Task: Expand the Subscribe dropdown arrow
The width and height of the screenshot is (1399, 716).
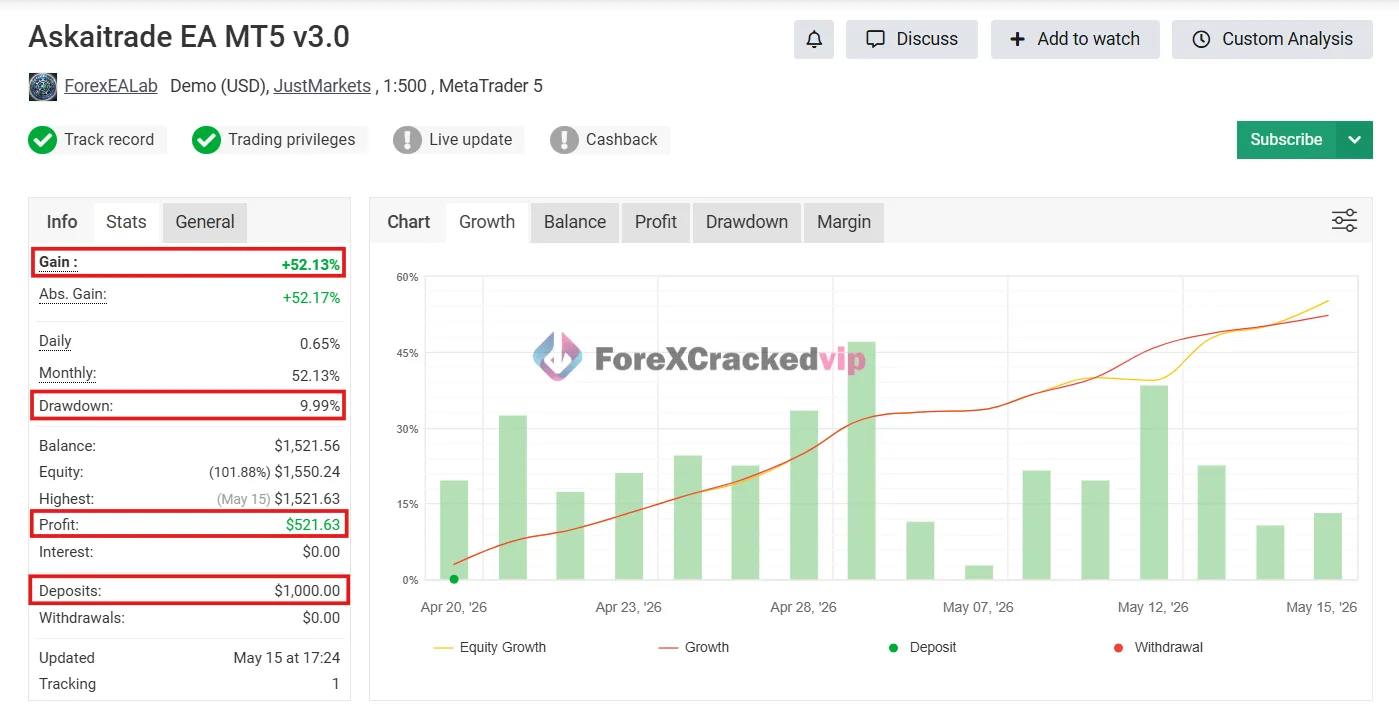Action: 1354,140
